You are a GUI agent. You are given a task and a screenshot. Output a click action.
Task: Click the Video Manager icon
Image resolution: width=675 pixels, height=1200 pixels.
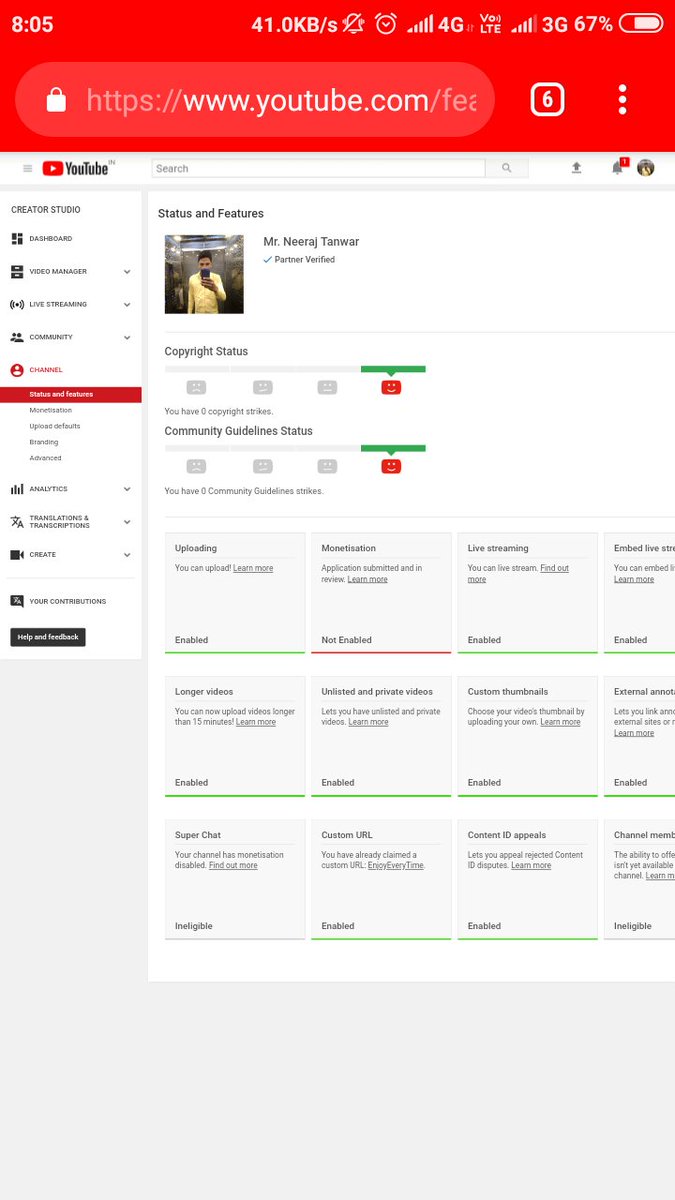[17, 271]
